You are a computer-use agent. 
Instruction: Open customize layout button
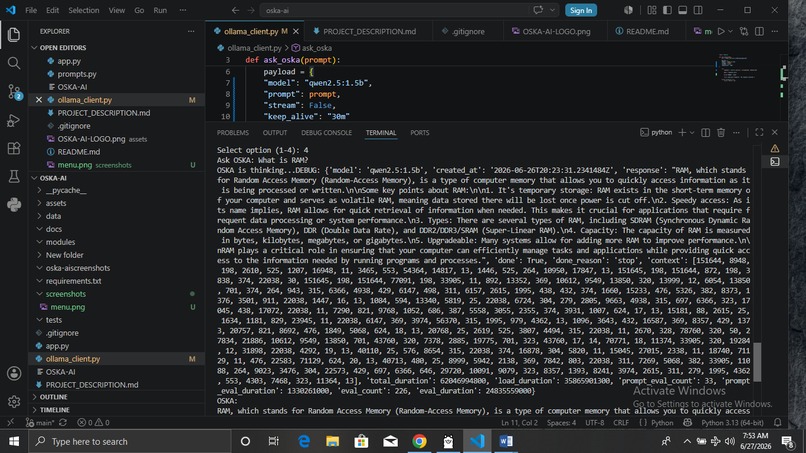pos(652,10)
